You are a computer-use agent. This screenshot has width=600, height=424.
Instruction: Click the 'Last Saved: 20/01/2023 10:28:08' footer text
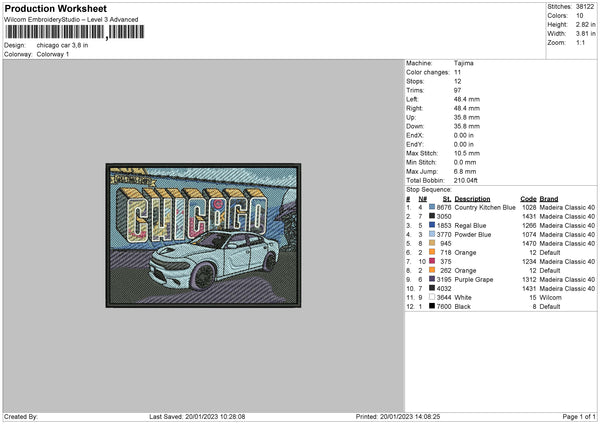point(197,417)
